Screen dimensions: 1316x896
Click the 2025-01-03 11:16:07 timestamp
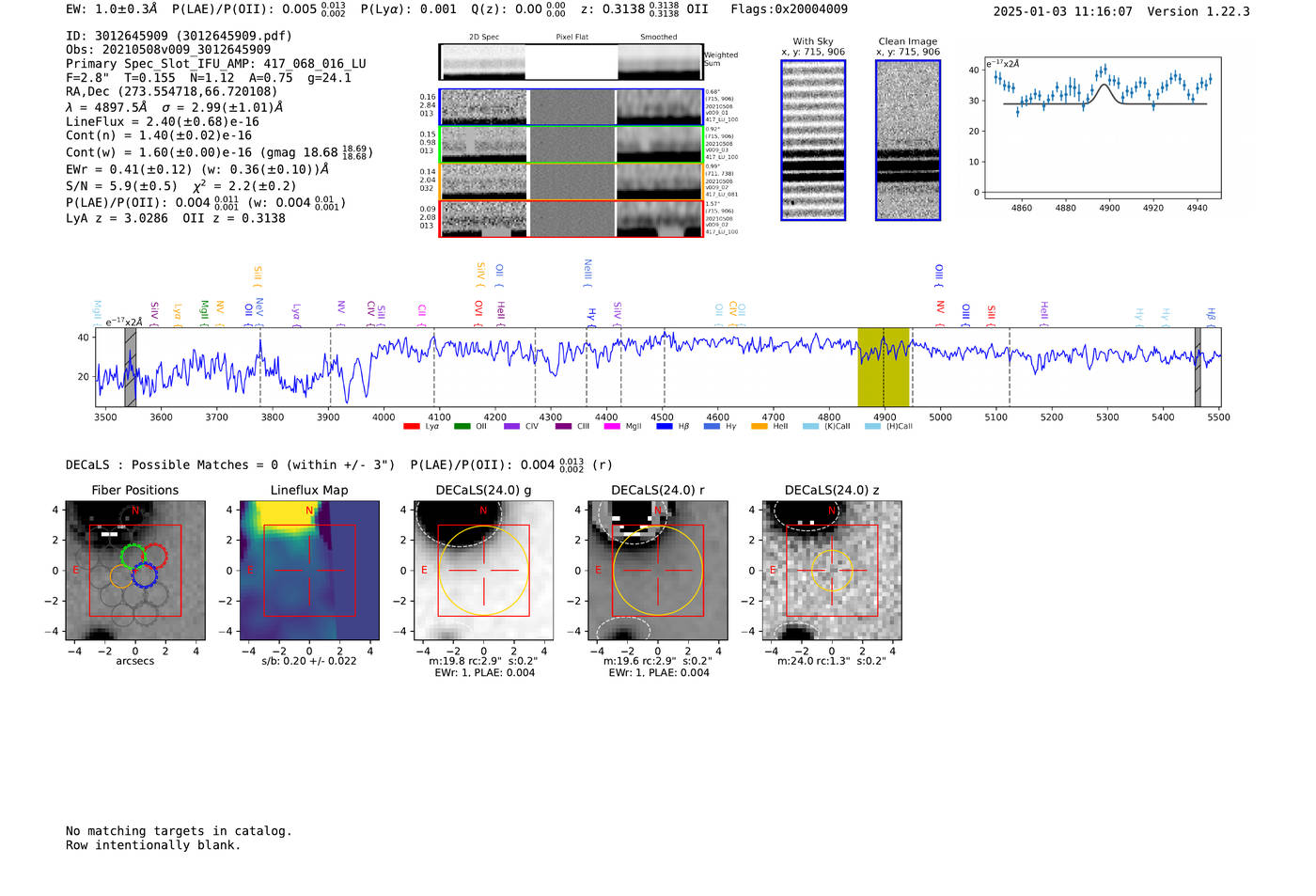(1063, 11)
